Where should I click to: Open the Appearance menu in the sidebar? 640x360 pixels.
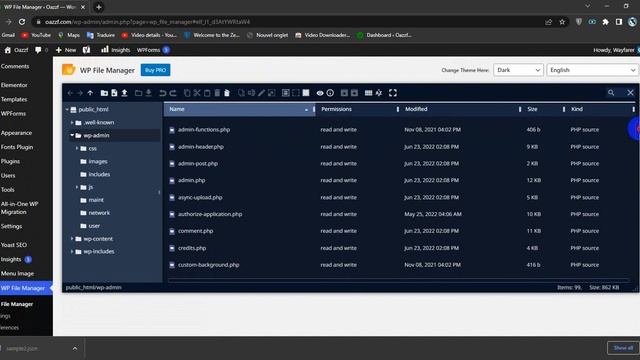coord(16,133)
